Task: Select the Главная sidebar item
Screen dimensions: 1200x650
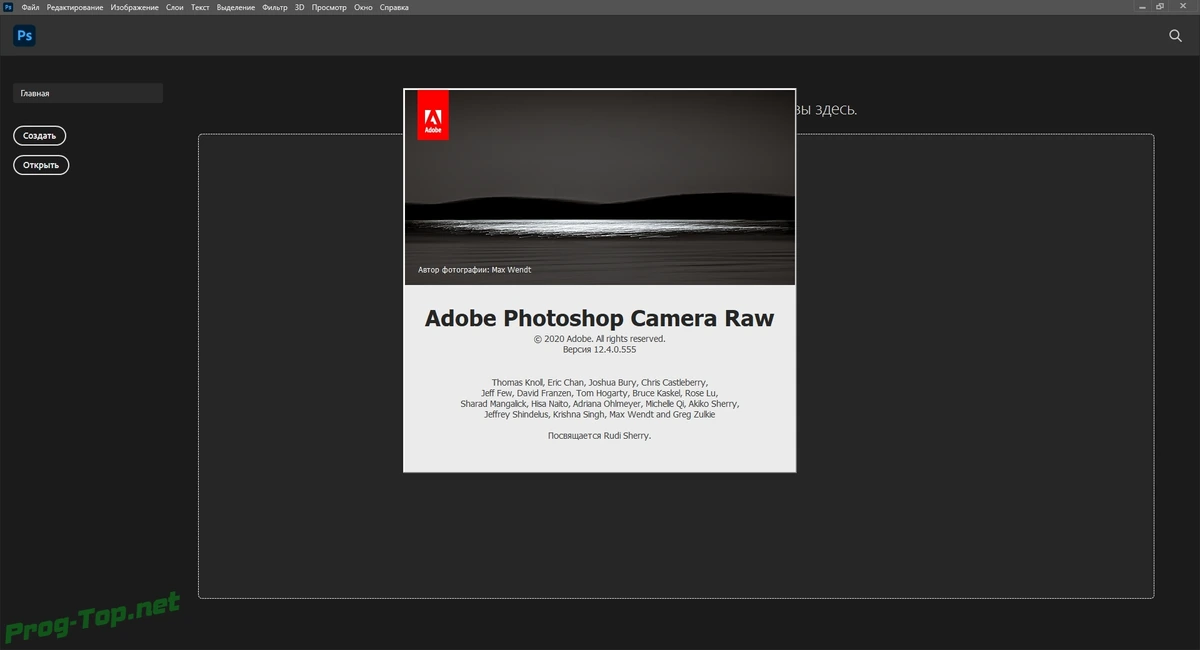Action: (88, 93)
